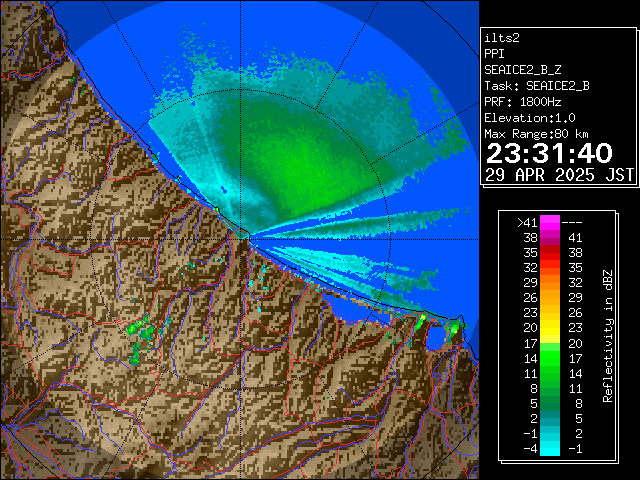
Task: Click the Elevation:1.0 text
Action: 530,118
